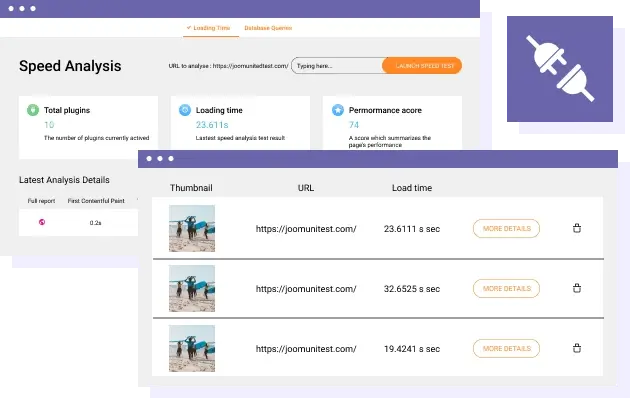The height and width of the screenshot is (398, 630).
Task: Delete the 19.4241 s test entry
Action: (x=577, y=348)
